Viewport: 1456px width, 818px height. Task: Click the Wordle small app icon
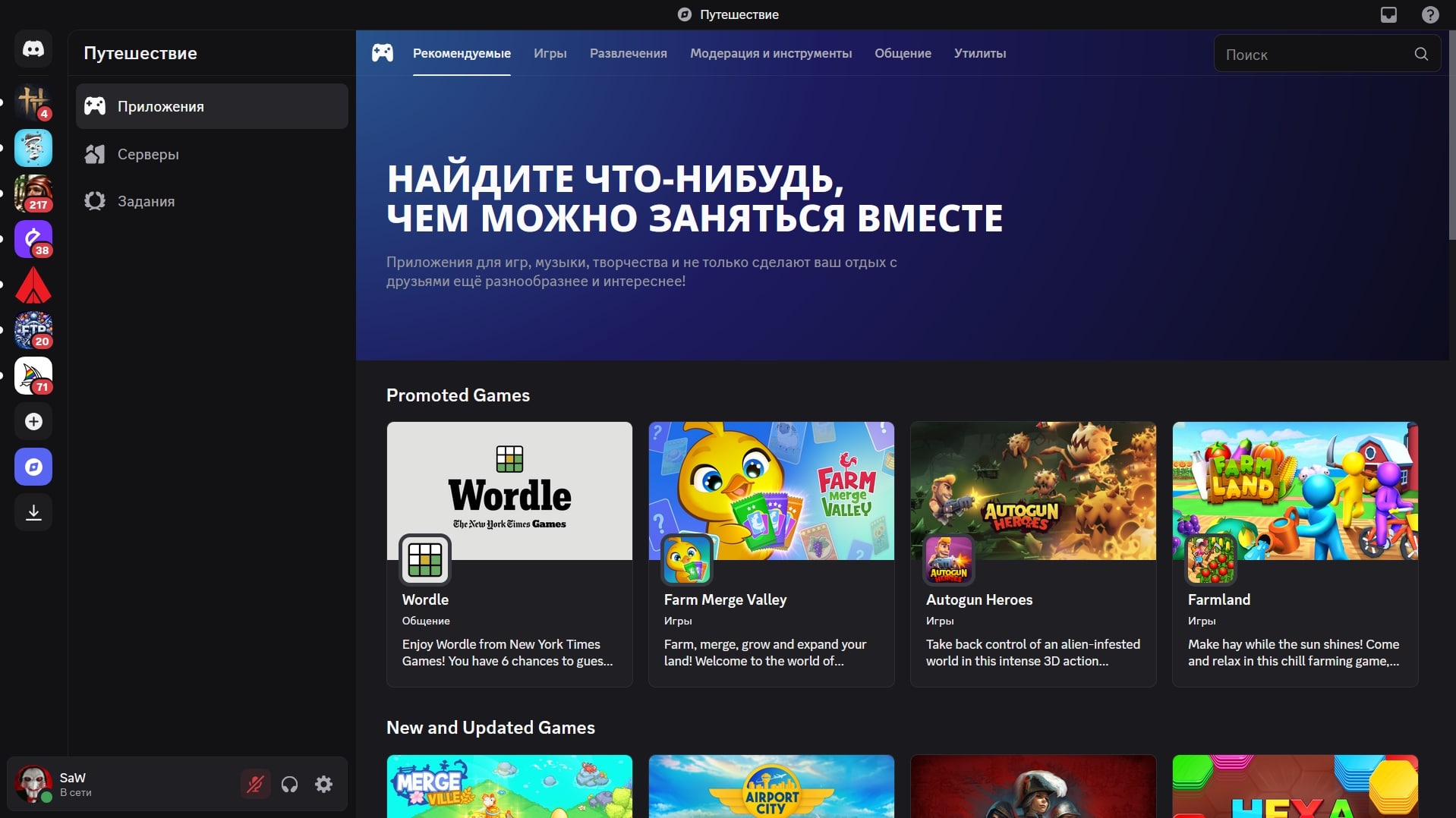tap(425, 559)
